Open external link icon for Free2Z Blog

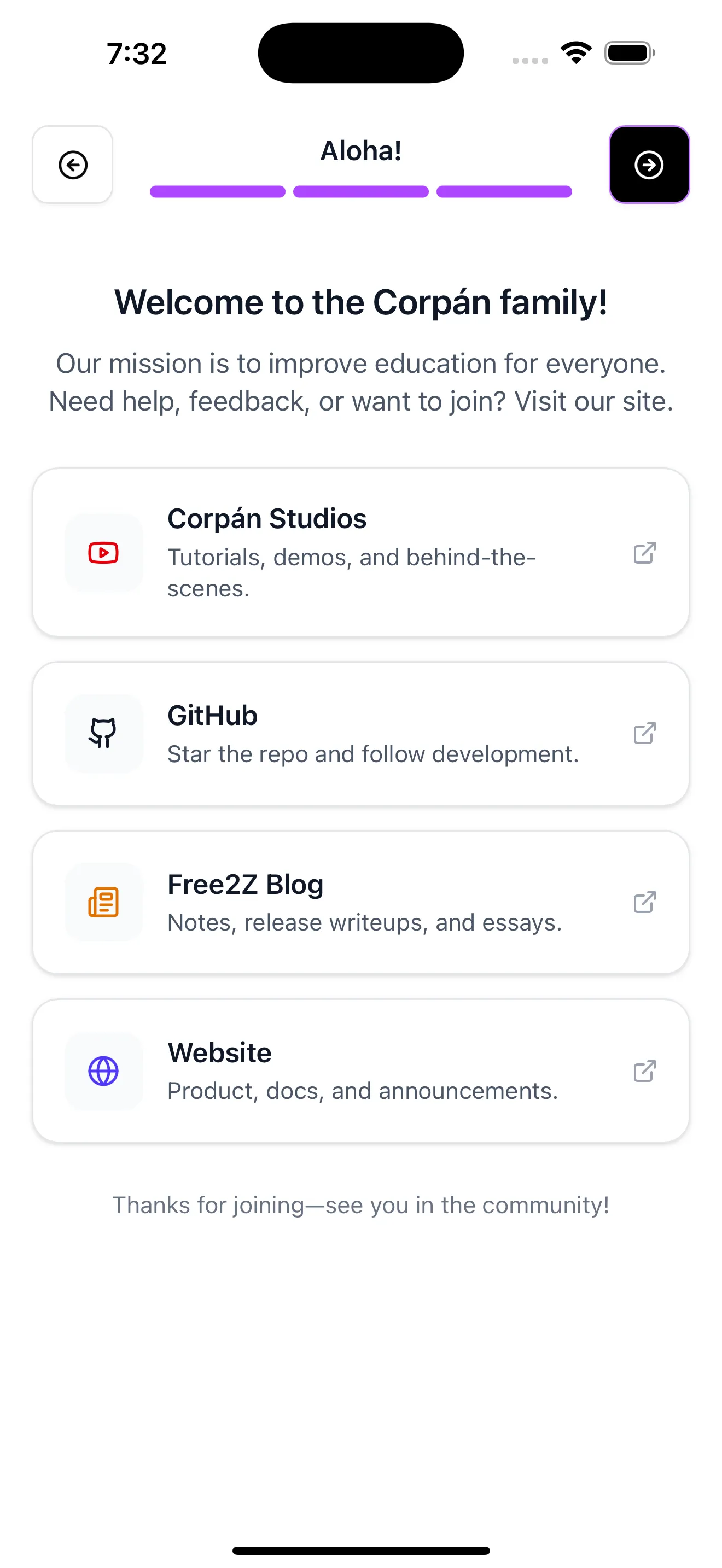click(x=644, y=902)
